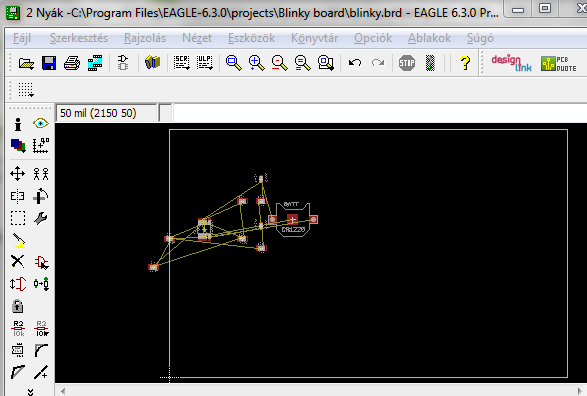This screenshot has width=587, height=396.
Task: Click Zoom to fit icon
Action: coord(234,63)
